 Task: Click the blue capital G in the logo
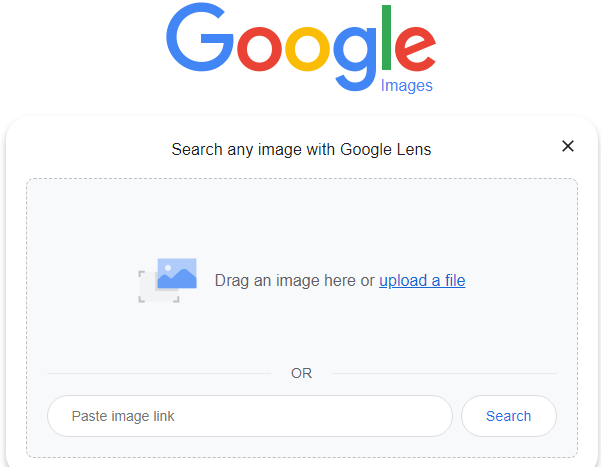click(x=200, y=37)
